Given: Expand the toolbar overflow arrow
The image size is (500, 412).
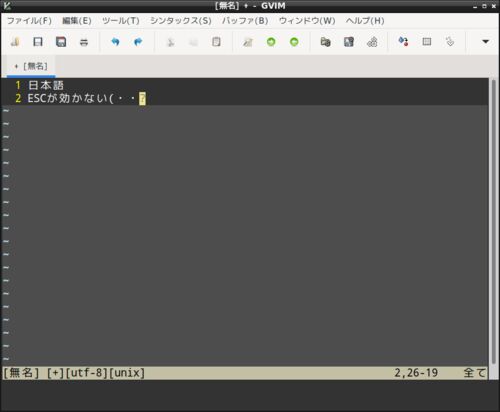Looking at the screenshot, I should (486, 42).
